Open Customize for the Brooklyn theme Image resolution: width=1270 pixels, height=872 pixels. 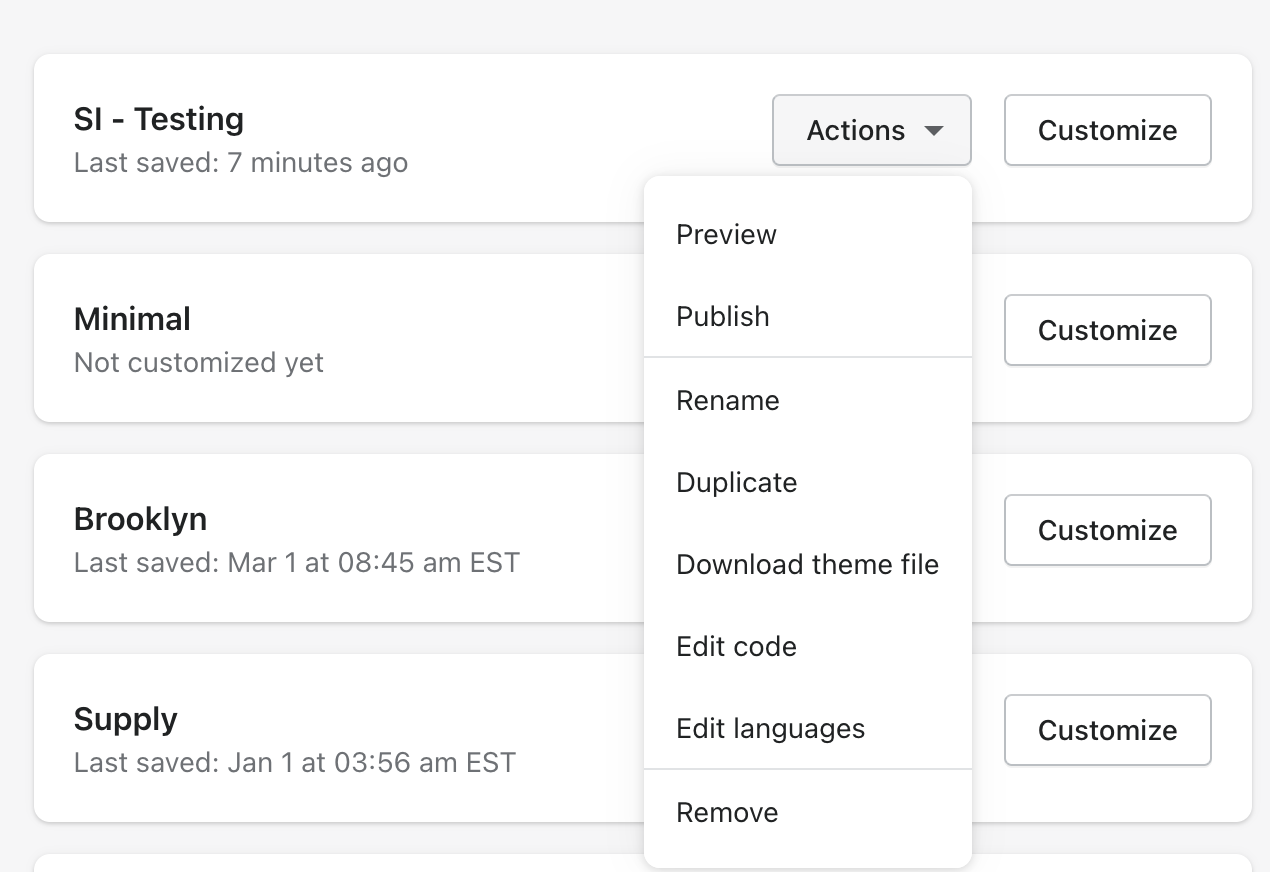1107,530
